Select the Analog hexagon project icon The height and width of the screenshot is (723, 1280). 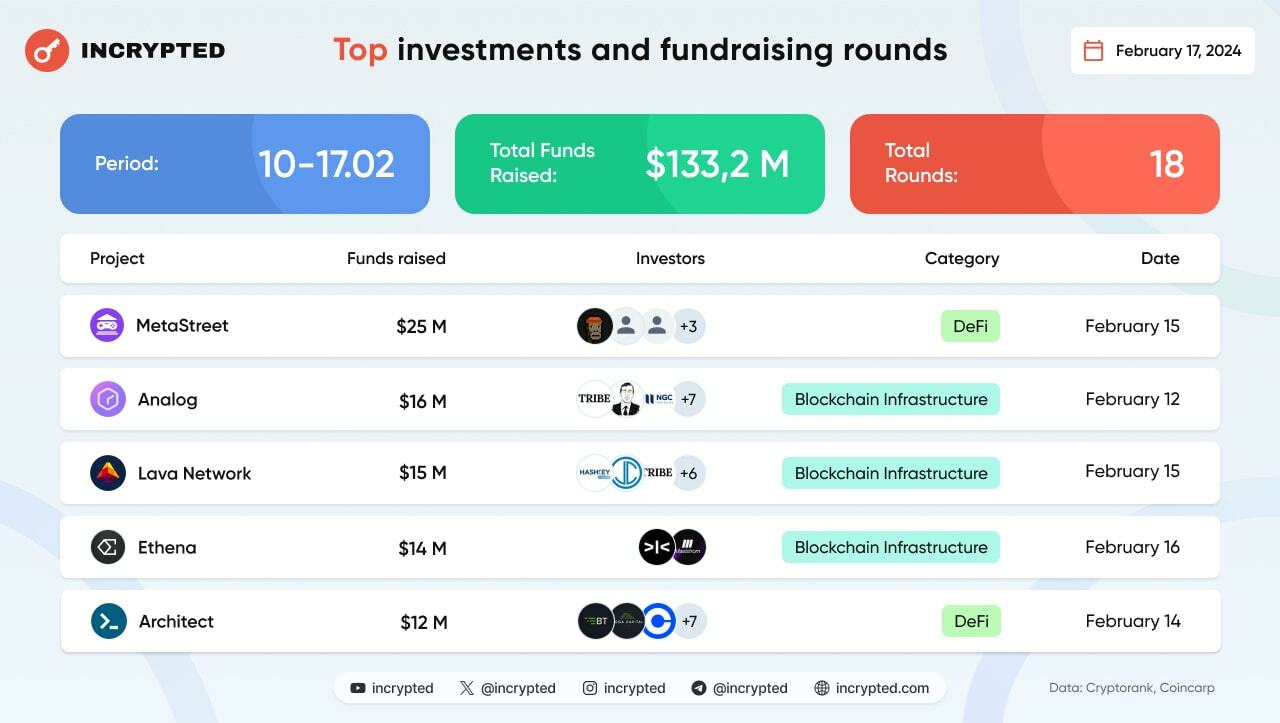(108, 399)
